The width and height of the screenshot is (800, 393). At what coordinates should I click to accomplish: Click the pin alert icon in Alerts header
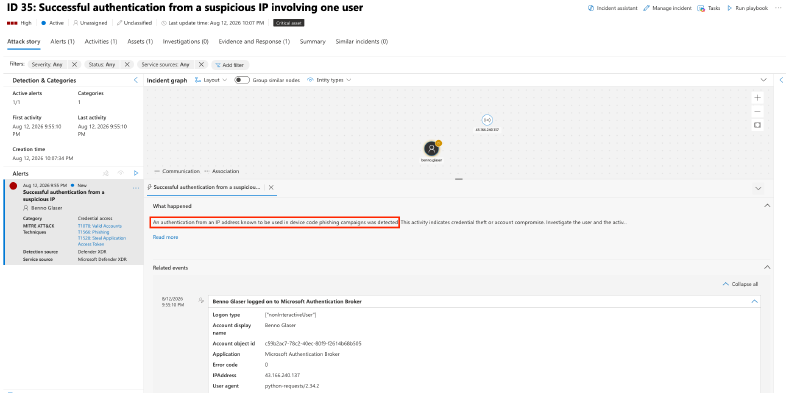click(106, 174)
